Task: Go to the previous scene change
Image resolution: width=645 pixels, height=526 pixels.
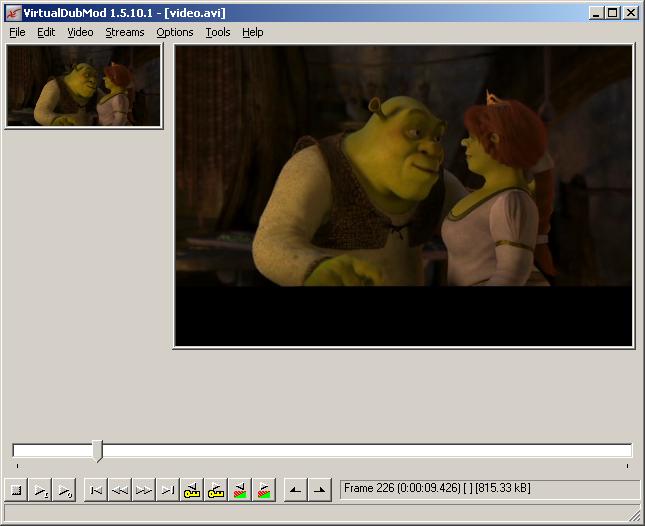Action: coord(240,490)
